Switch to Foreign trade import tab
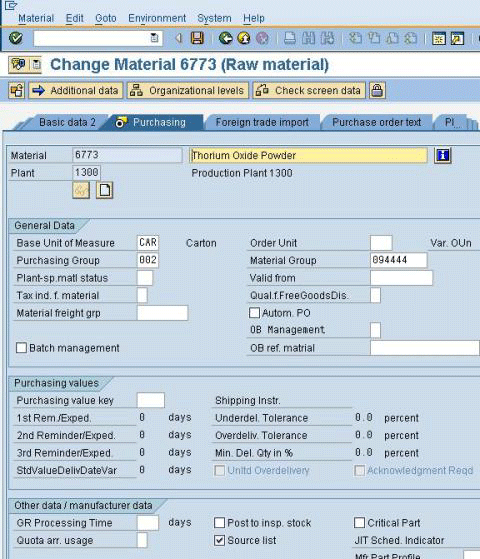The height and width of the screenshot is (559, 480). 262,122
